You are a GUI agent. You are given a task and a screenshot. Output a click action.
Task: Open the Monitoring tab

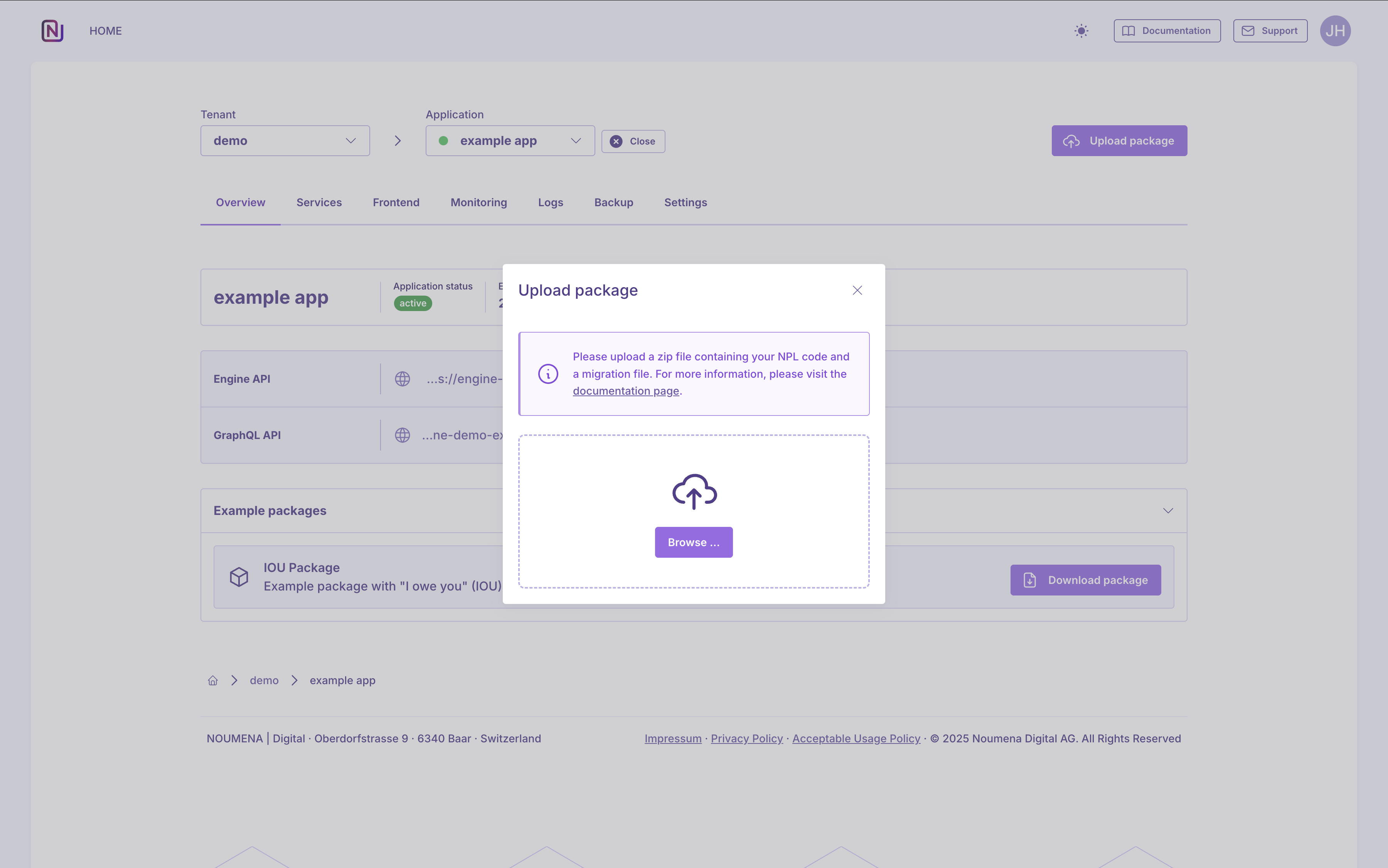478,203
